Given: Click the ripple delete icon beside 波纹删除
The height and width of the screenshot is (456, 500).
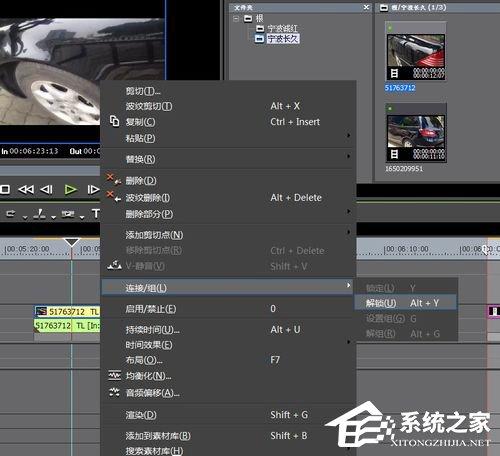Looking at the screenshot, I should 113,196.
